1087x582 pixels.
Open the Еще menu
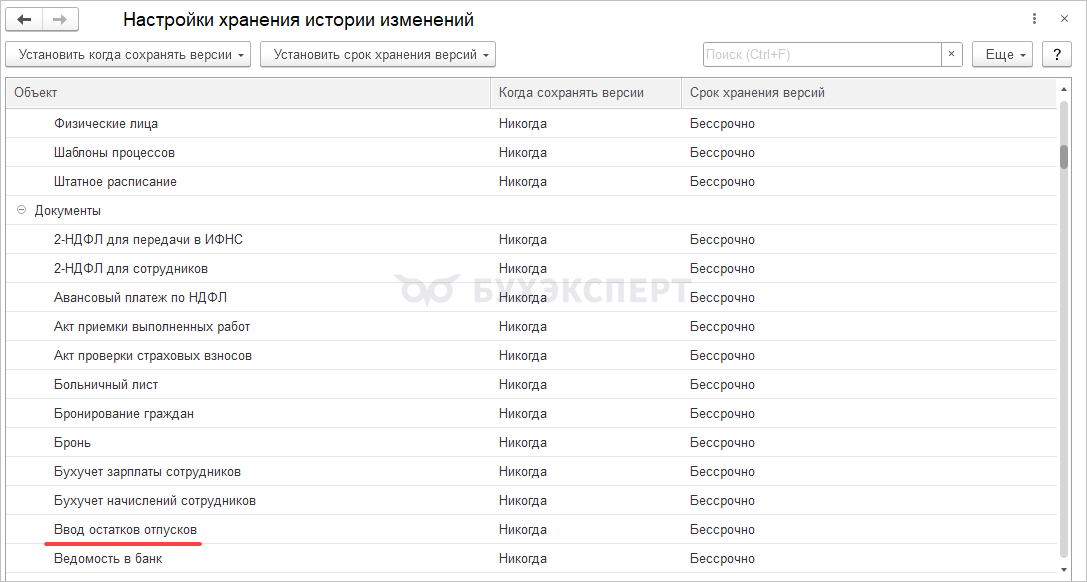point(1002,54)
